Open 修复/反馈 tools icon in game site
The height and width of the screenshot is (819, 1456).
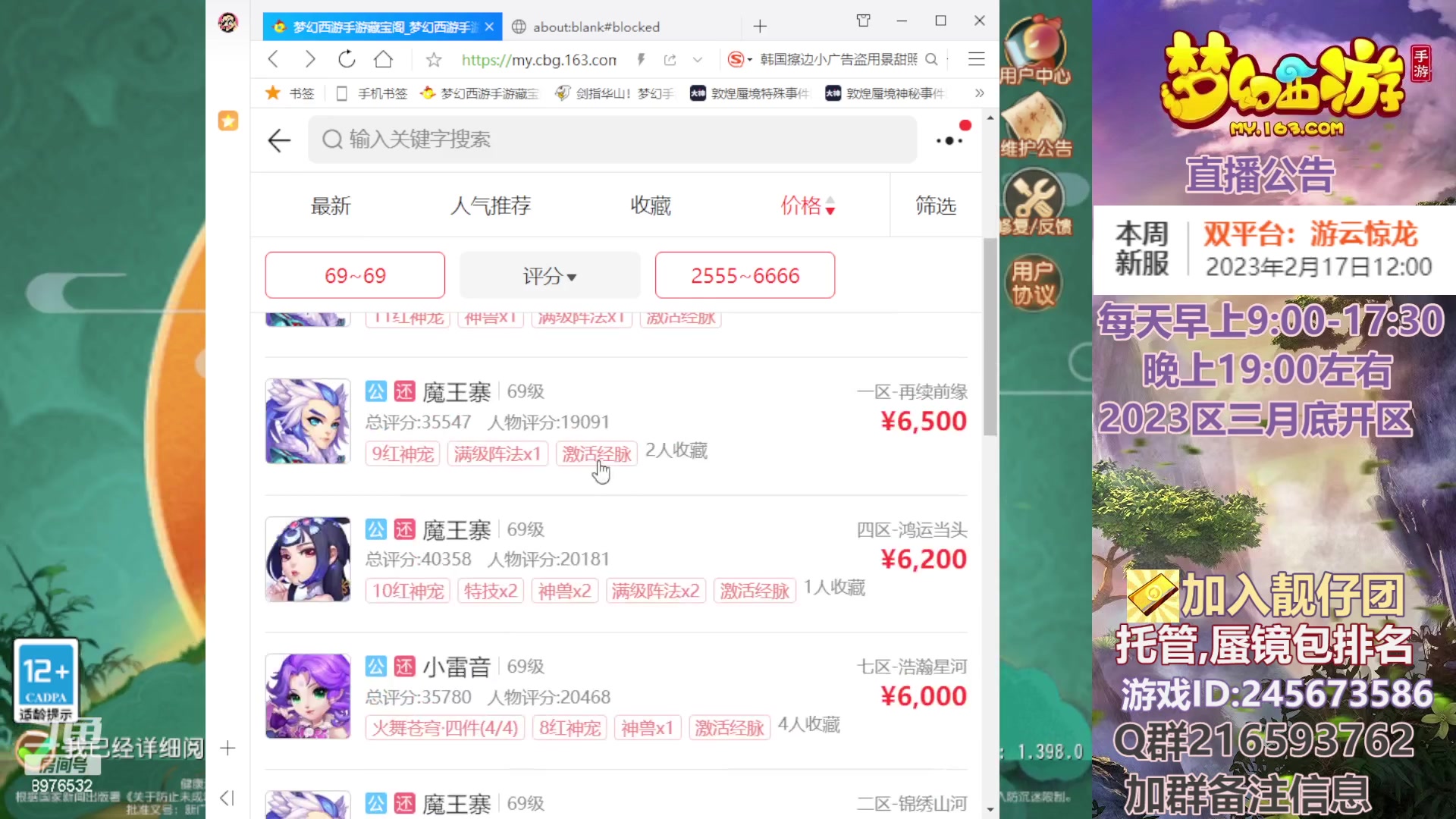1035,203
